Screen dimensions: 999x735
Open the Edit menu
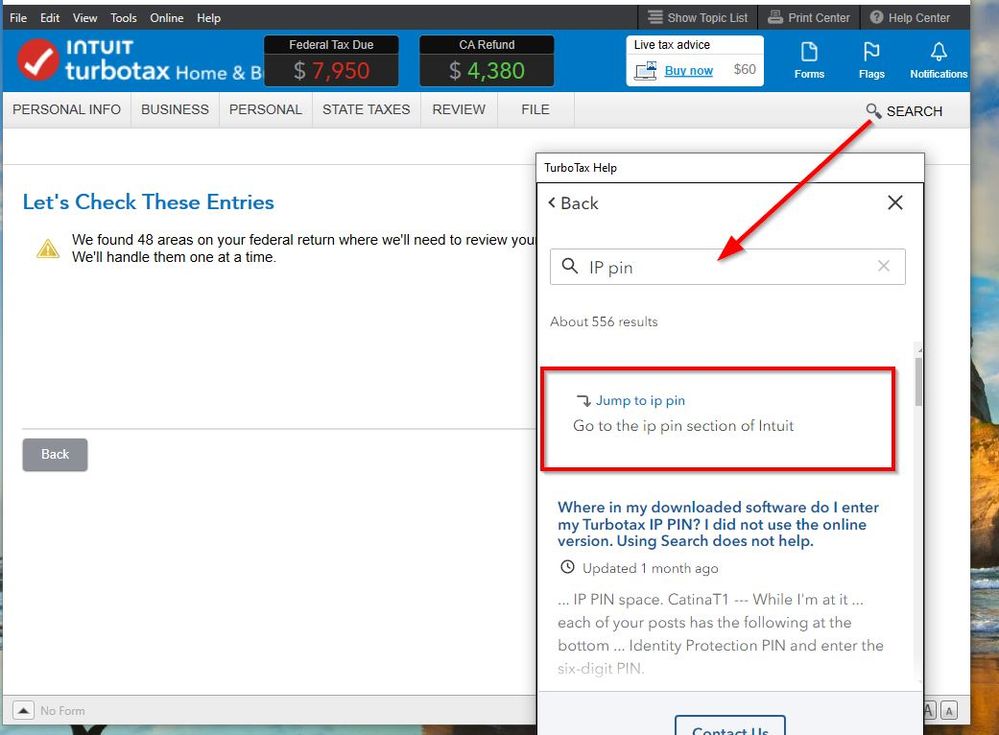(50, 18)
